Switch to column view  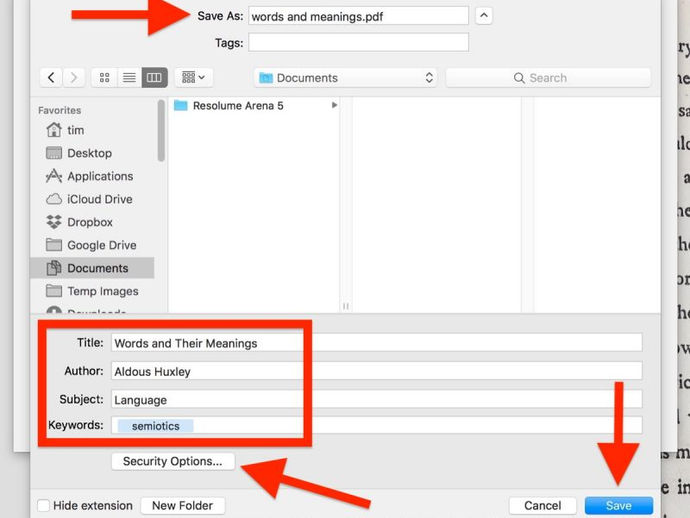tap(154, 78)
